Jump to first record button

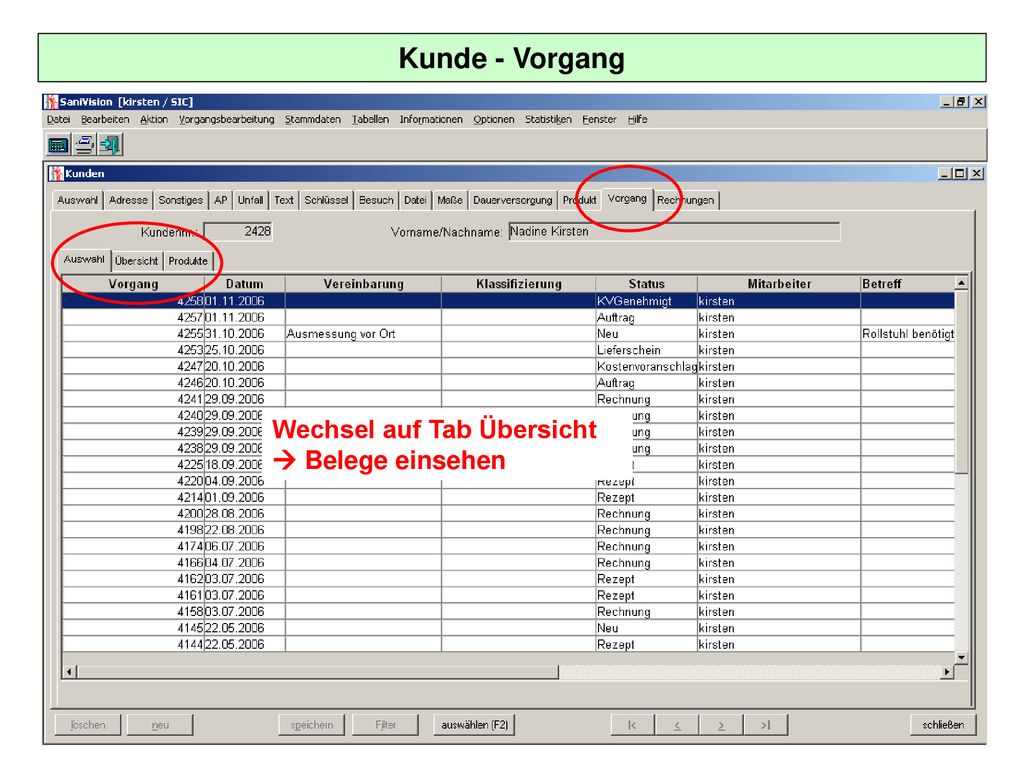[x=632, y=725]
